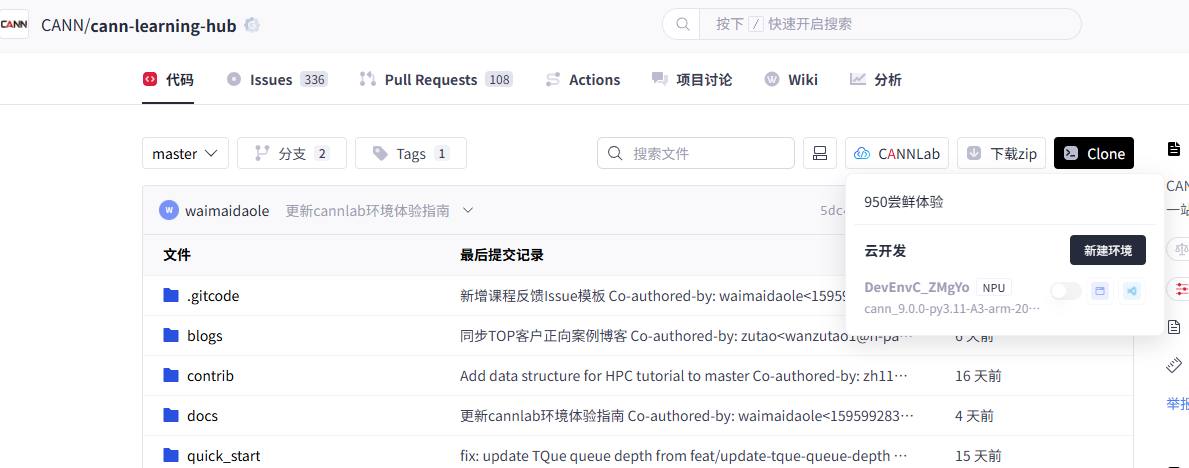Open the DevEnvC environment in browser window icon

1100,291
